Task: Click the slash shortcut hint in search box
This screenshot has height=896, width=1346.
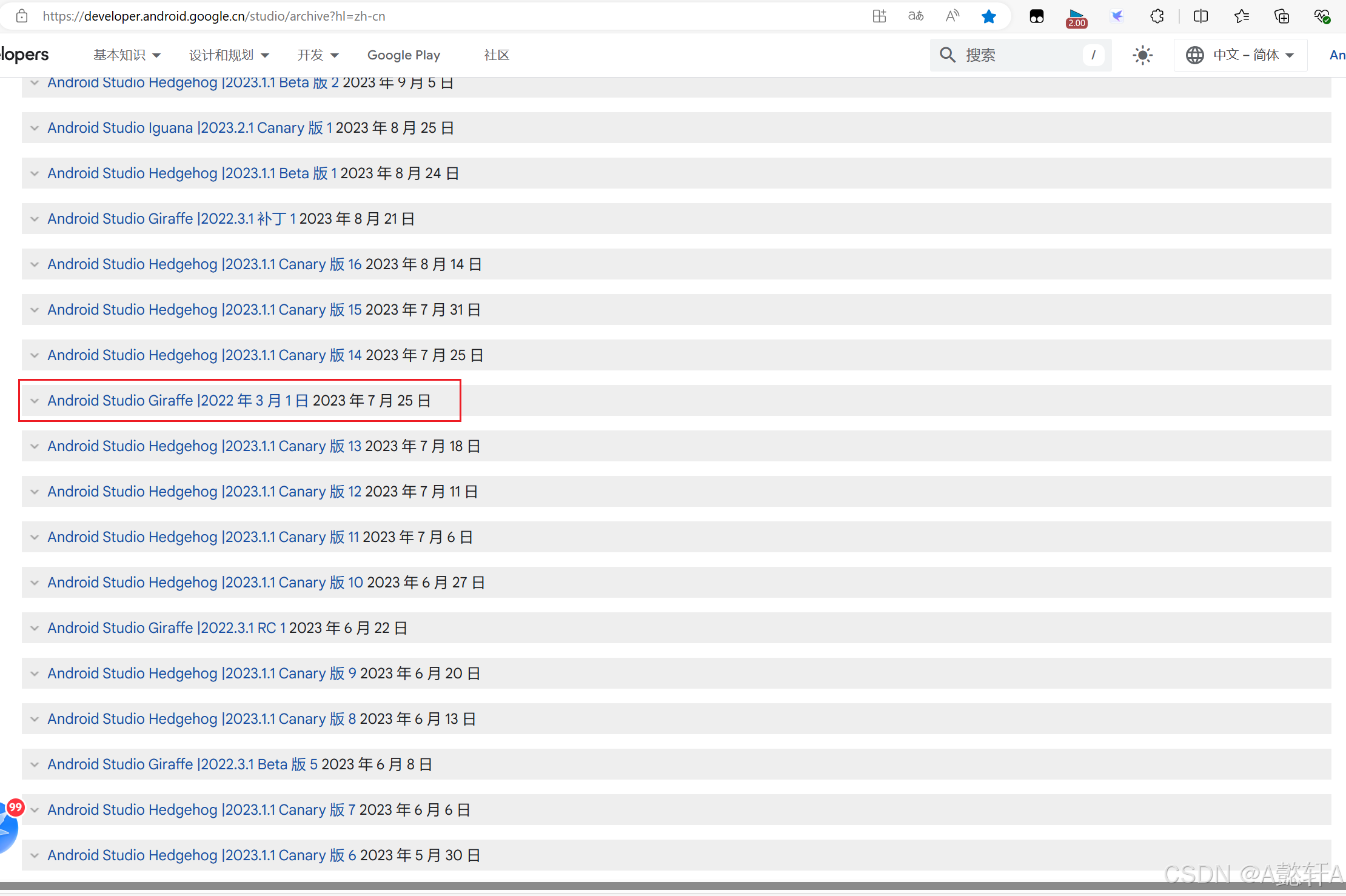Action: 1093,55
